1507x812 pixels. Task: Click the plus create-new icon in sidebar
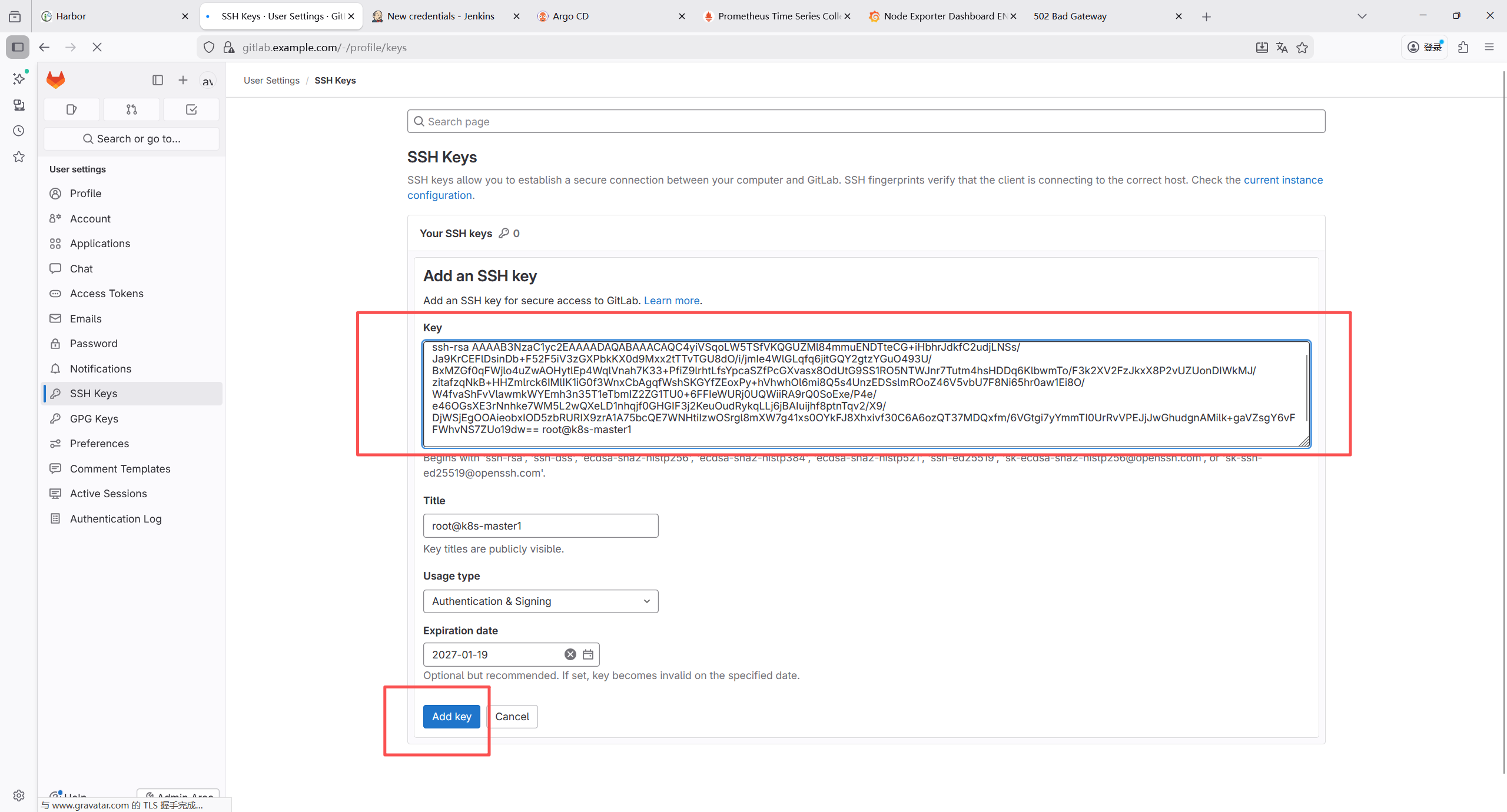pyautogui.click(x=183, y=80)
